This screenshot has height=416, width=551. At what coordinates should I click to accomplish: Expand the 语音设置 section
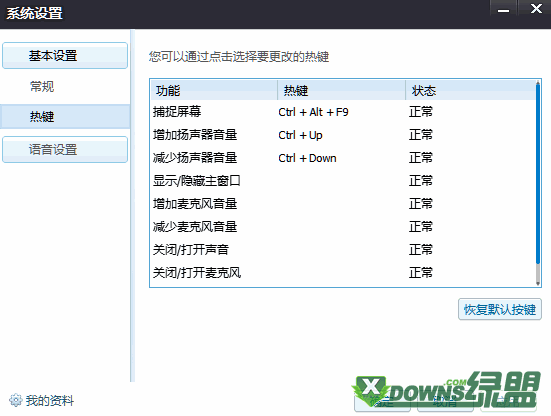click(65, 150)
